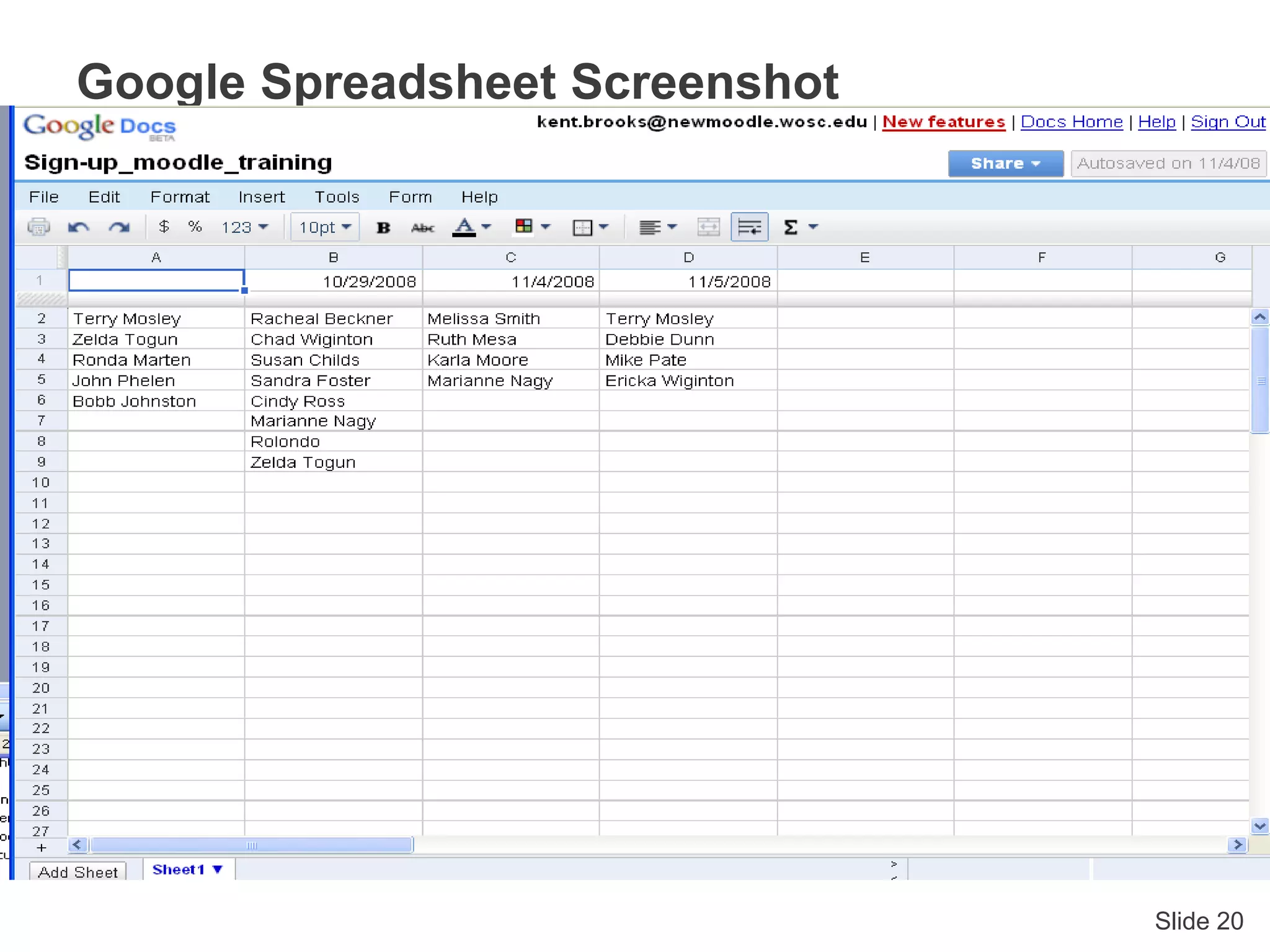Screen dimensions: 1270x952
Task: Click the Print icon in toolbar
Action: 38,227
